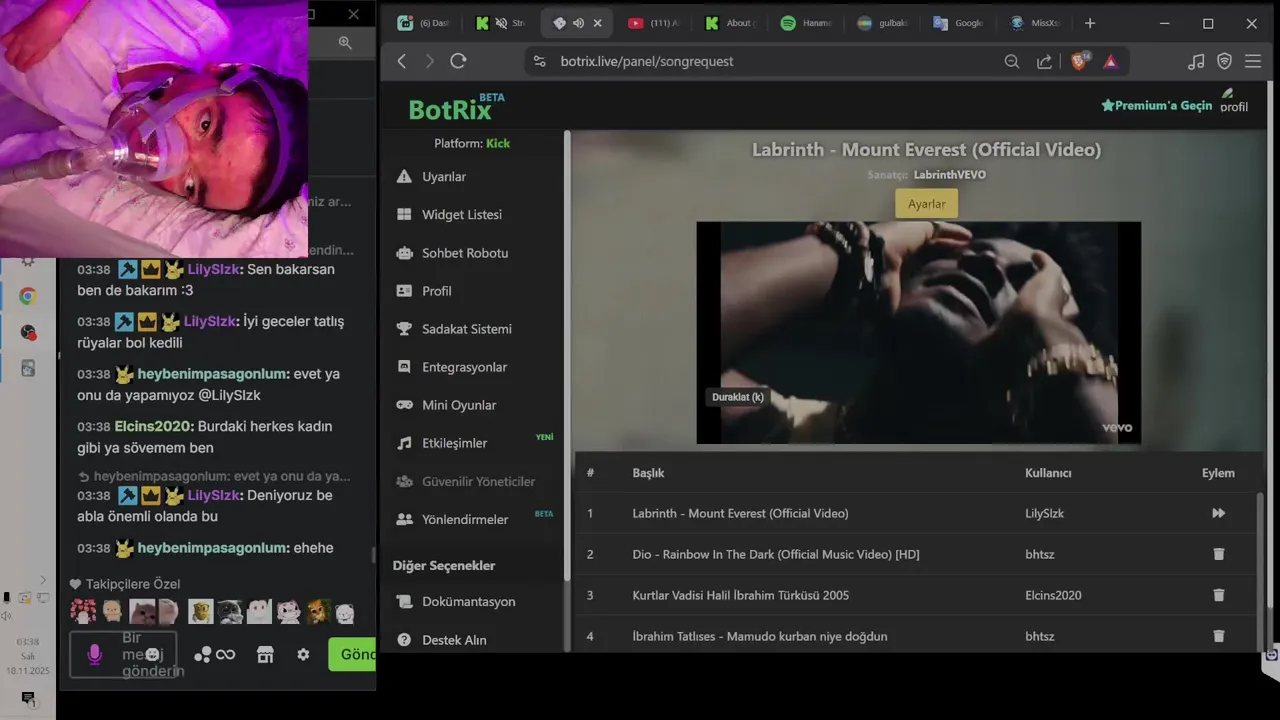Click Brave Rewards triangle icon
The height and width of the screenshot is (720, 1280).
coord(1110,61)
